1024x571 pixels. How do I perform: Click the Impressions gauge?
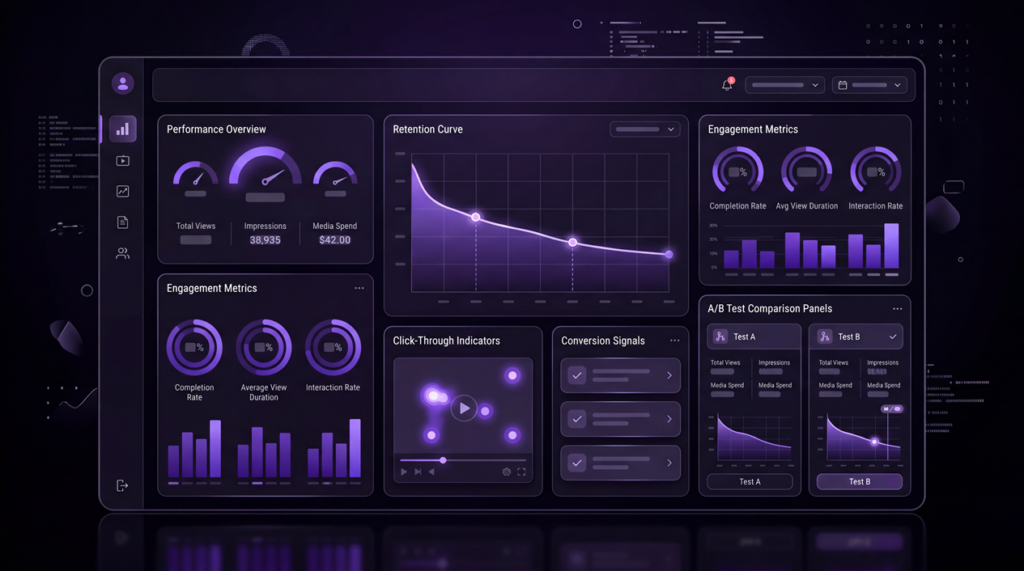(265, 167)
